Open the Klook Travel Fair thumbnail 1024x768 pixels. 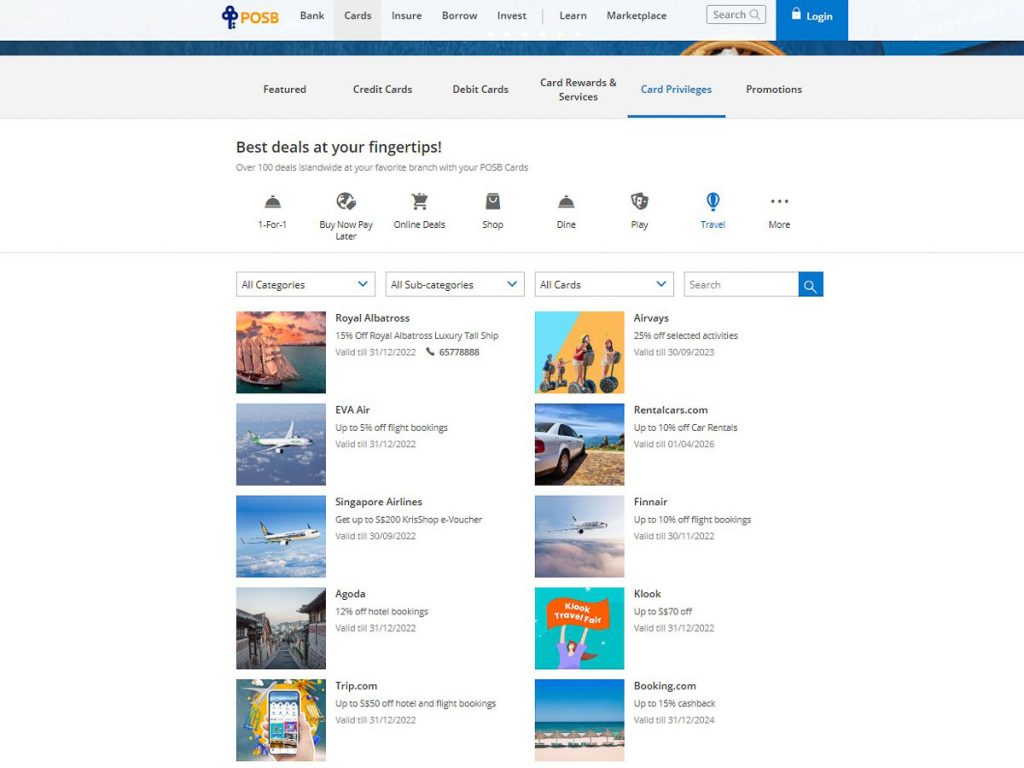(579, 628)
